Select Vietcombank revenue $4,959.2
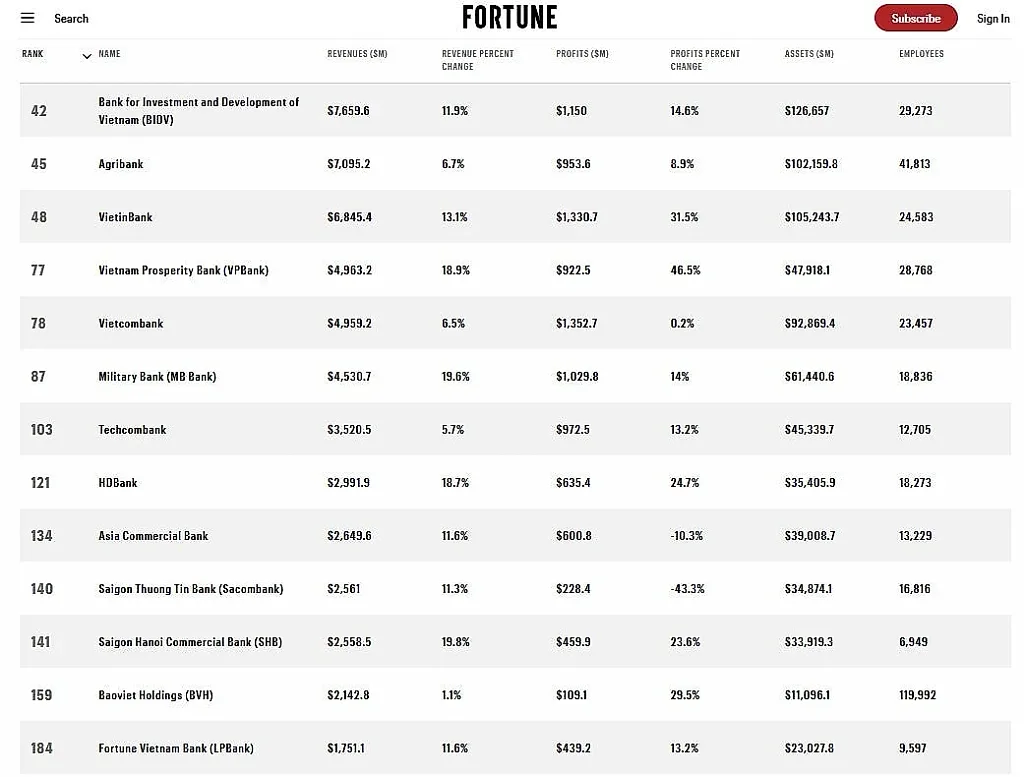Viewport: 1024px width, 777px height. tap(349, 323)
